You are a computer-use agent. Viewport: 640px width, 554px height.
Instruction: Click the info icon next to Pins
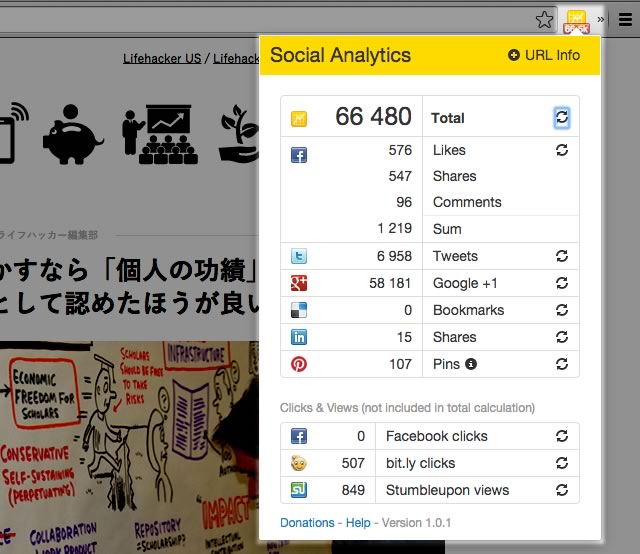tap(471, 364)
